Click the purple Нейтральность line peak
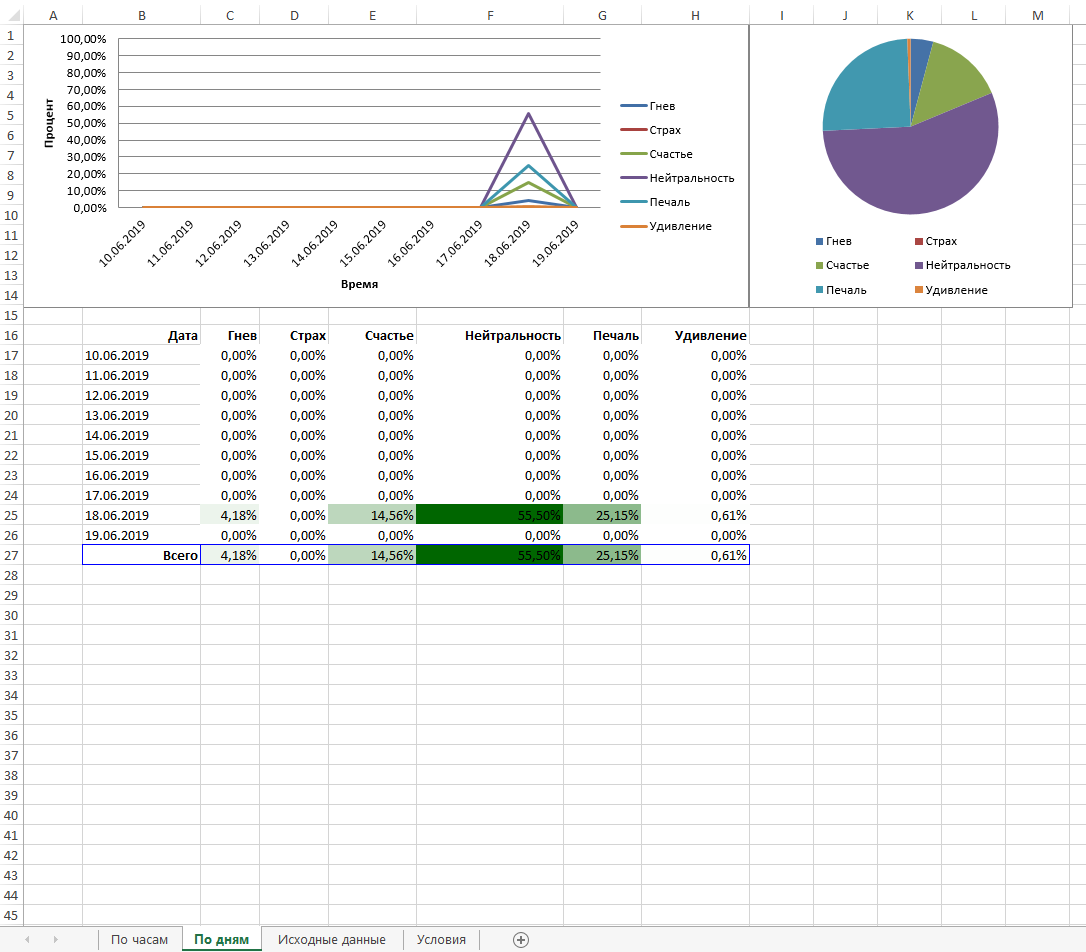 528,114
